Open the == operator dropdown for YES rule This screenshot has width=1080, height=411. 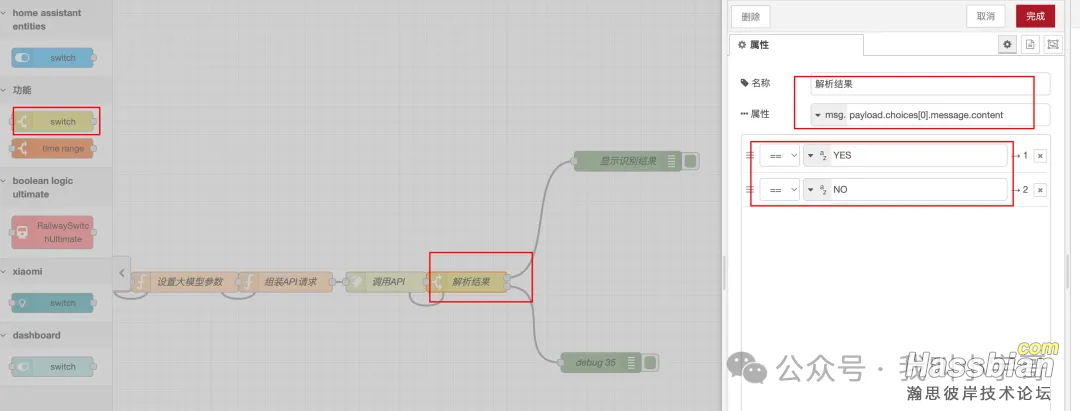780,156
